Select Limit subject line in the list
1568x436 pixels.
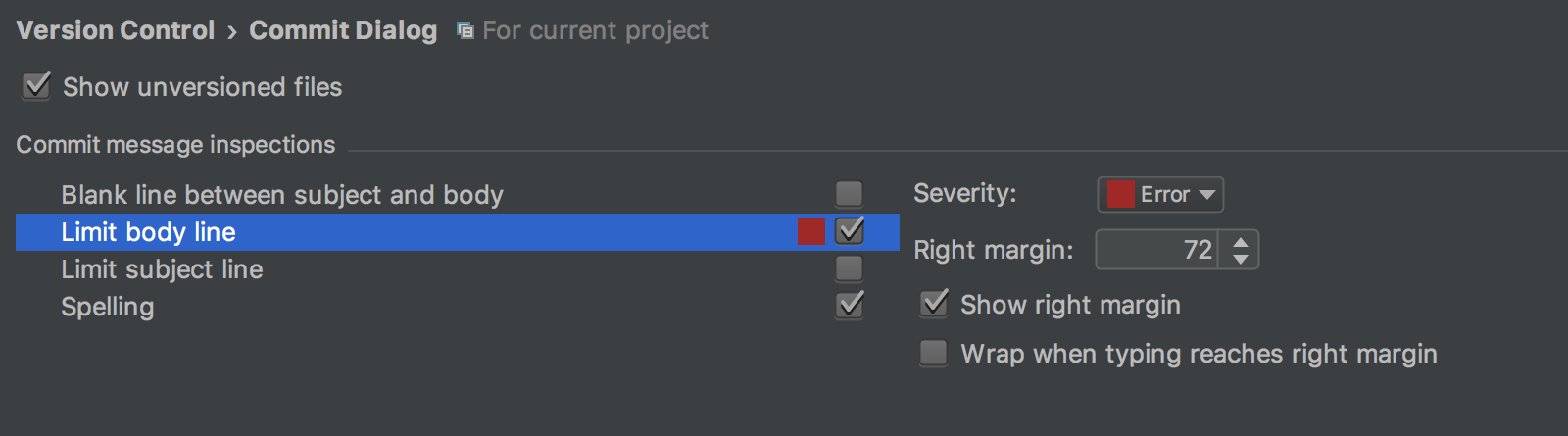click(458, 269)
